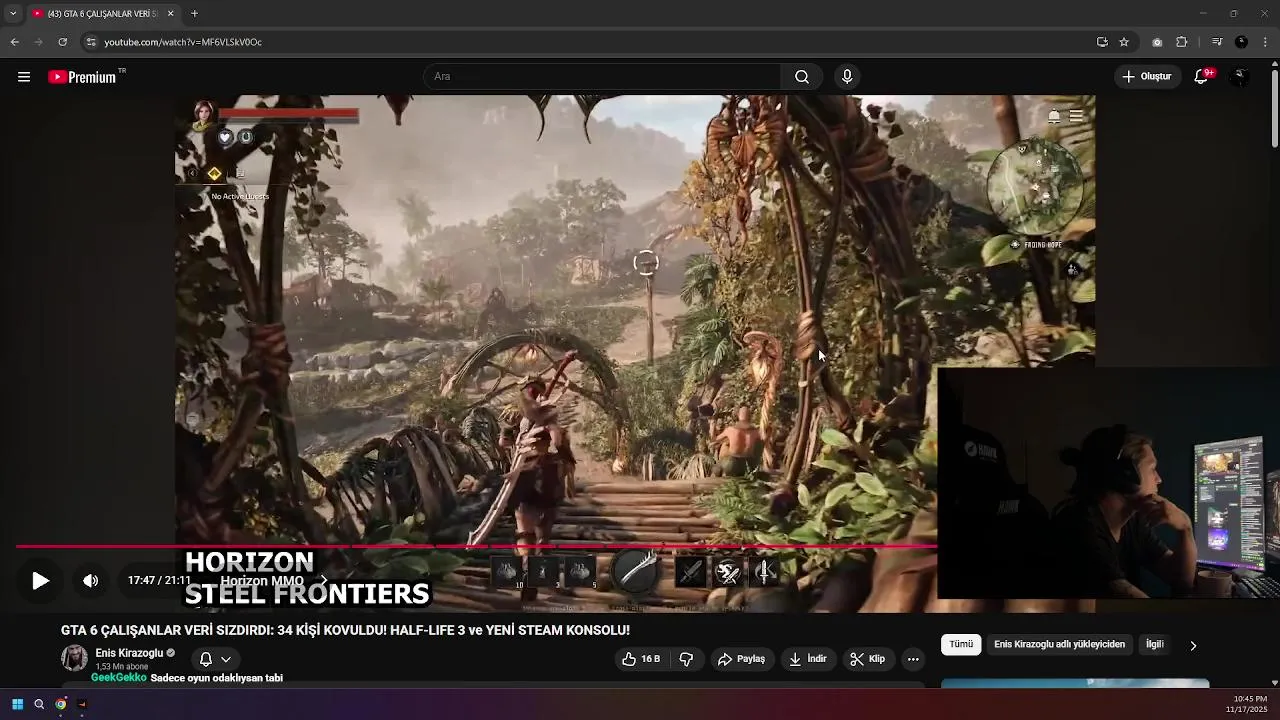Open a new Chrome tab
The image size is (1280, 720).
coord(194,14)
